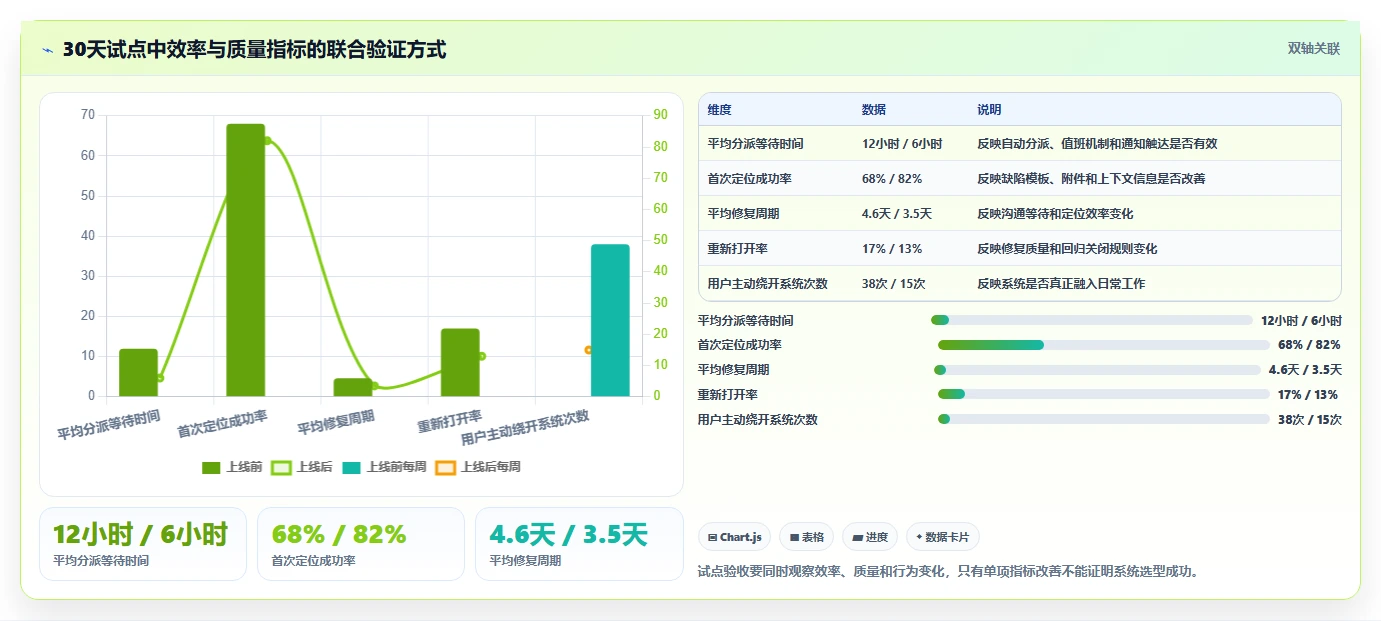1381x621 pixels.
Task: Click the 双轴关联 label in the header
Action: click(x=1313, y=49)
